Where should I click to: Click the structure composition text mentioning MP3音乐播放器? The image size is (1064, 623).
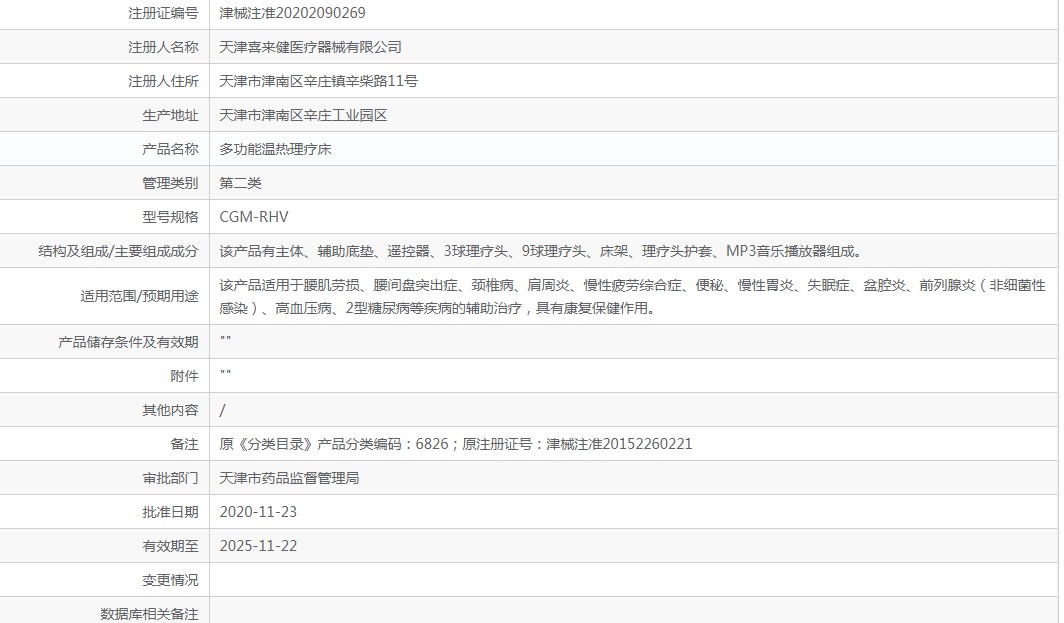541,251
